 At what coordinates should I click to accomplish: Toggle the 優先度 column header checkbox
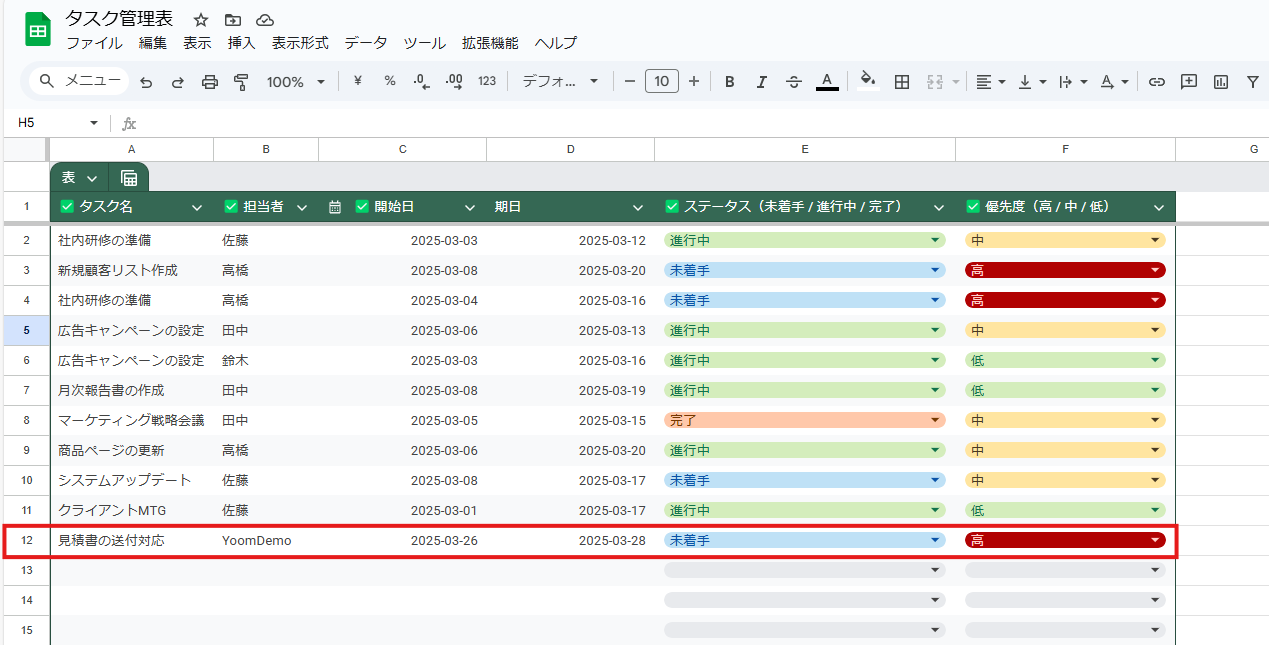coord(973,207)
